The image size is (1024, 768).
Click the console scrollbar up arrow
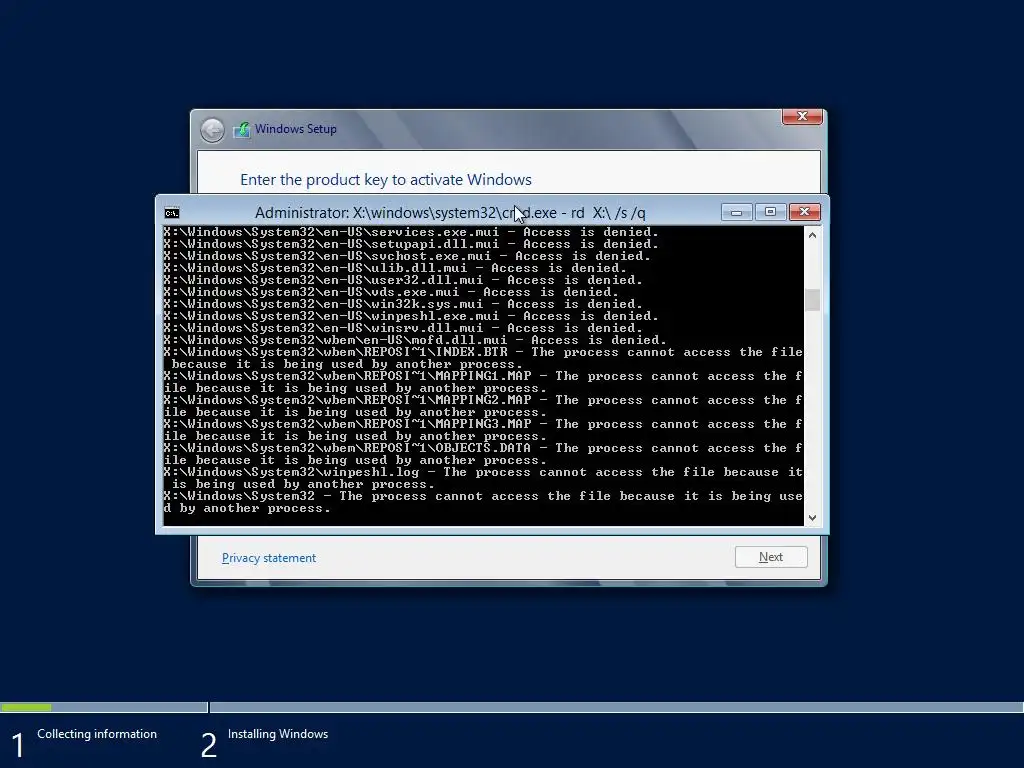pos(812,235)
